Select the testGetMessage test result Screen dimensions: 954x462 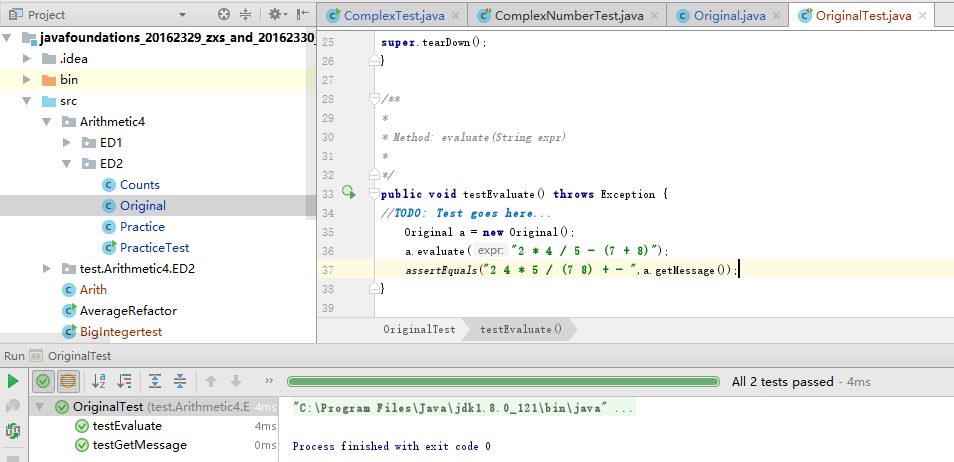[139, 445]
